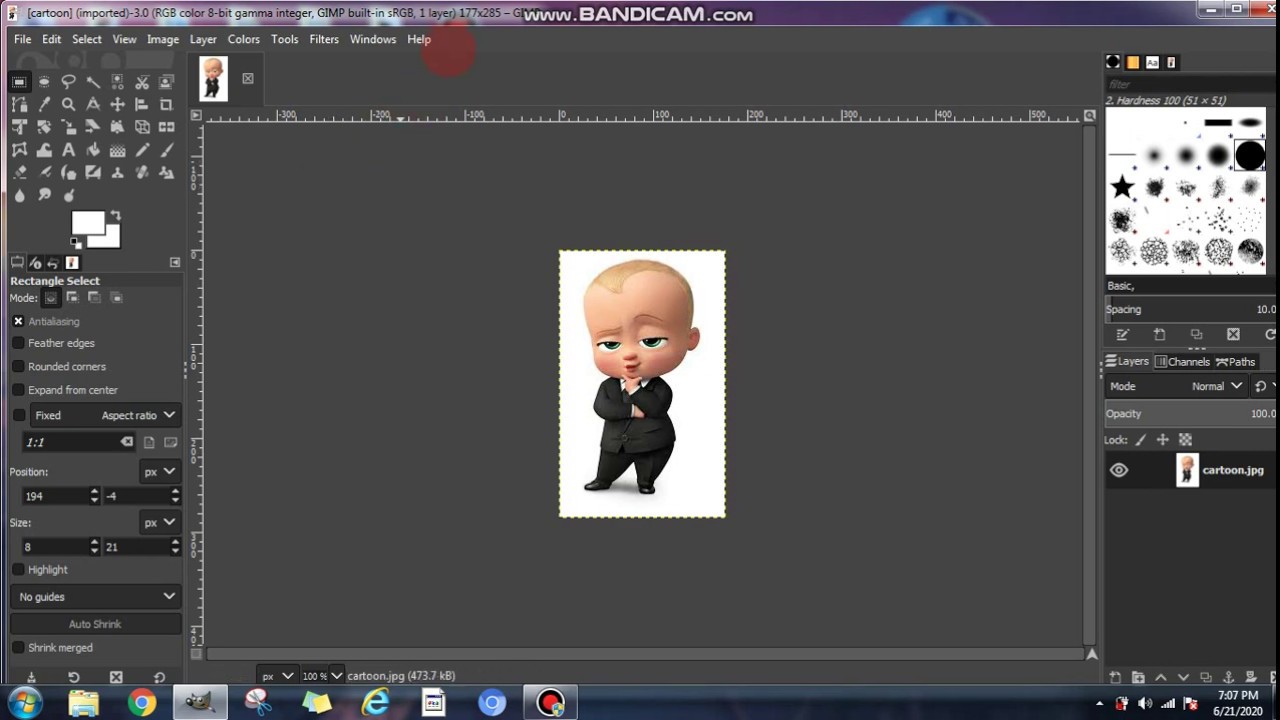Adjust the brush Spacing slider

click(1191, 309)
